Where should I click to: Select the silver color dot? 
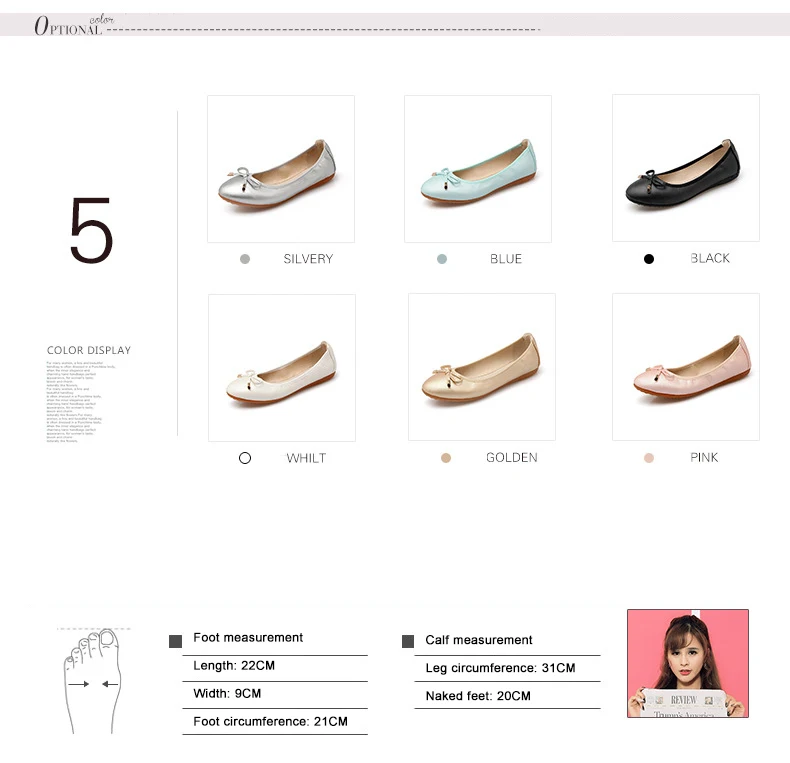245,259
